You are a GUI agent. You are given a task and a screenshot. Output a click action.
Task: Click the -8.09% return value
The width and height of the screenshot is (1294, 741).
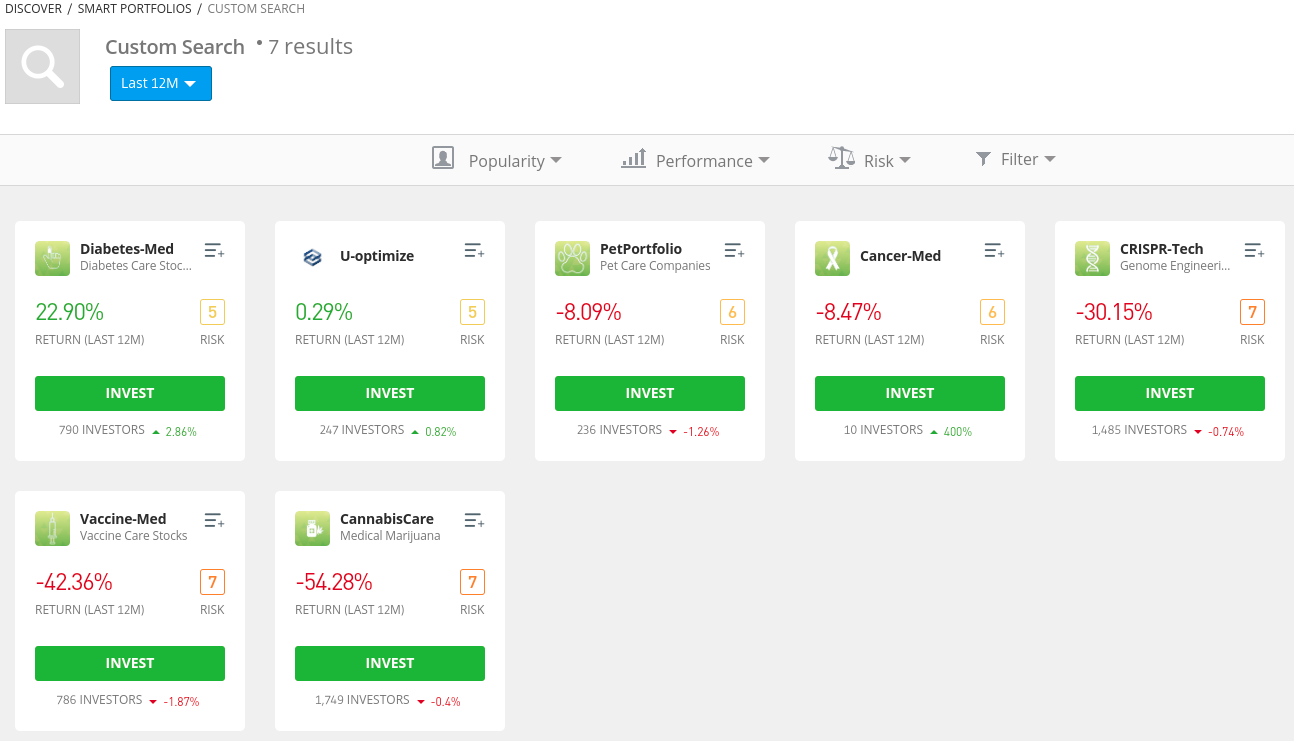[x=588, y=312]
